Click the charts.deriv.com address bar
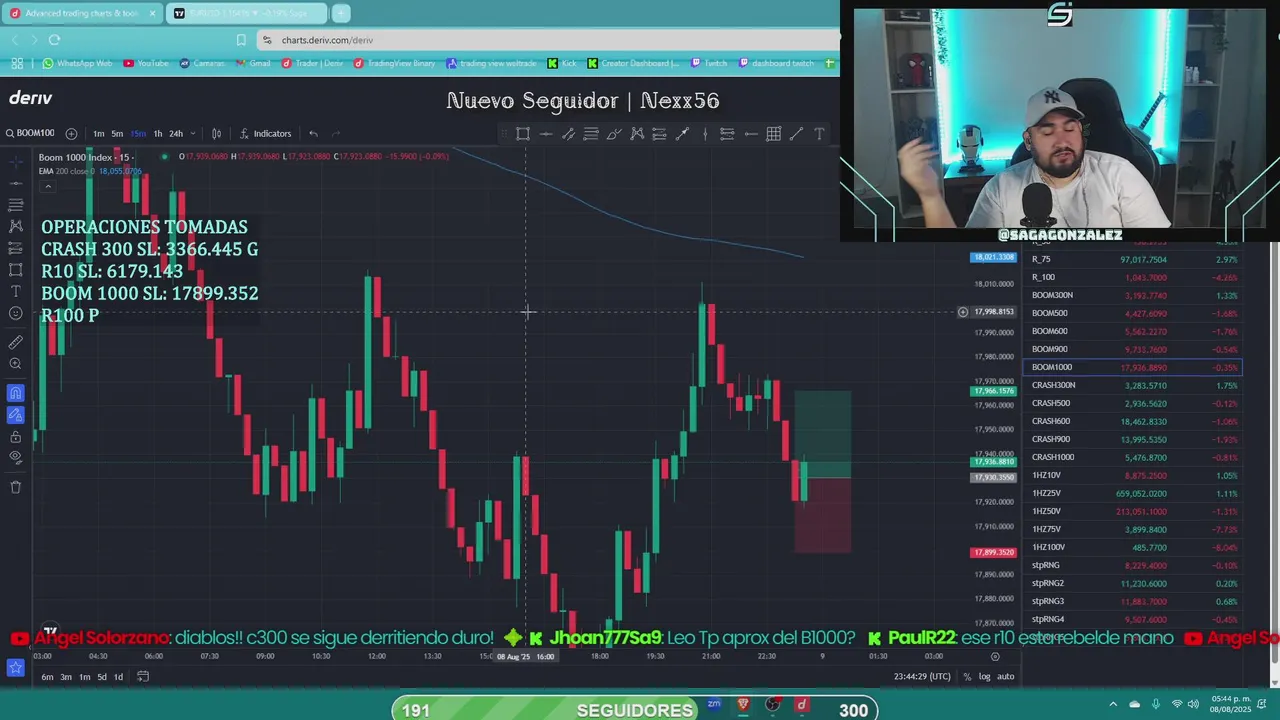The image size is (1280, 720). (548, 40)
